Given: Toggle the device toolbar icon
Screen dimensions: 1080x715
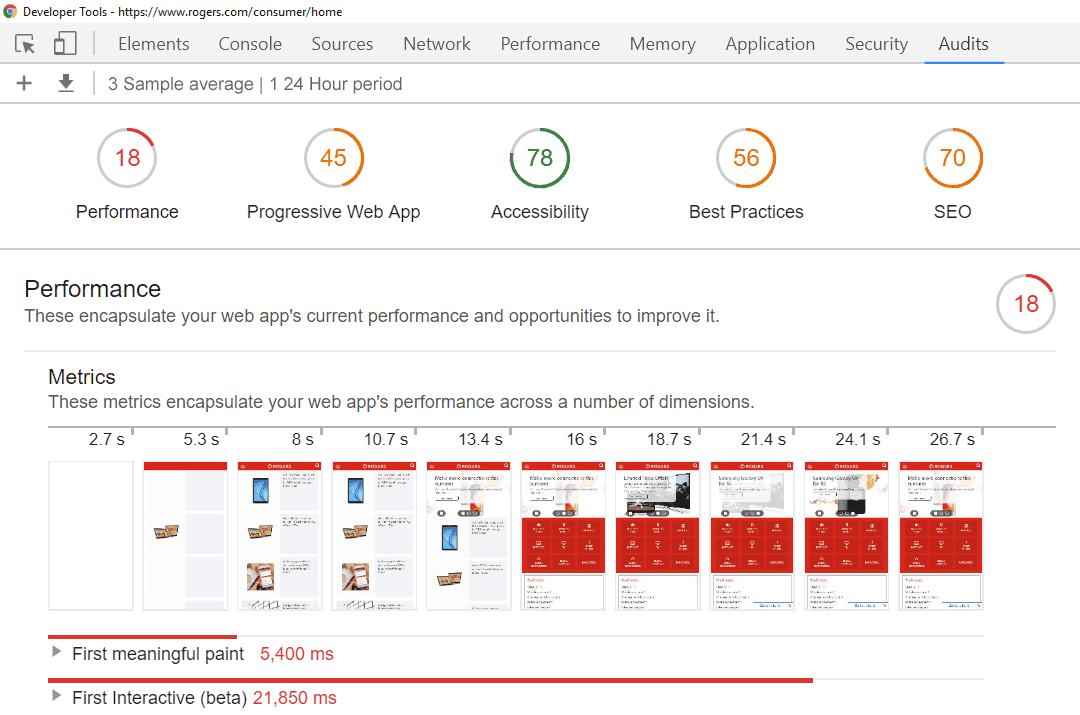Looking at the screenshot, I should [65, 44].
